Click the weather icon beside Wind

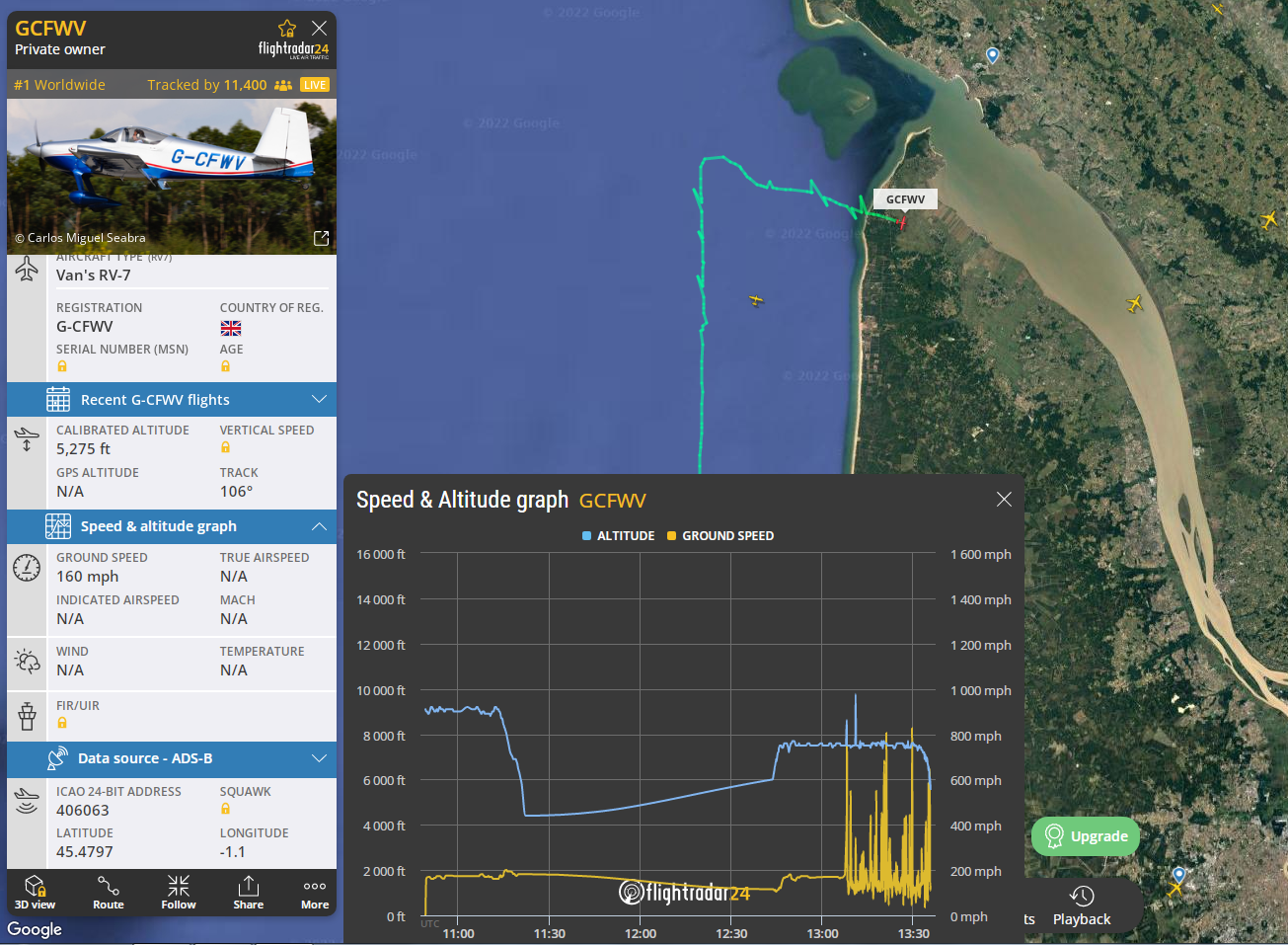(x=27, y=661)
